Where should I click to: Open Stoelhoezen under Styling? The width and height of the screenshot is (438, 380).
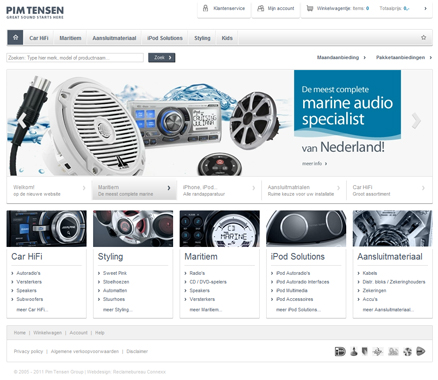click(x=116, y=282)
